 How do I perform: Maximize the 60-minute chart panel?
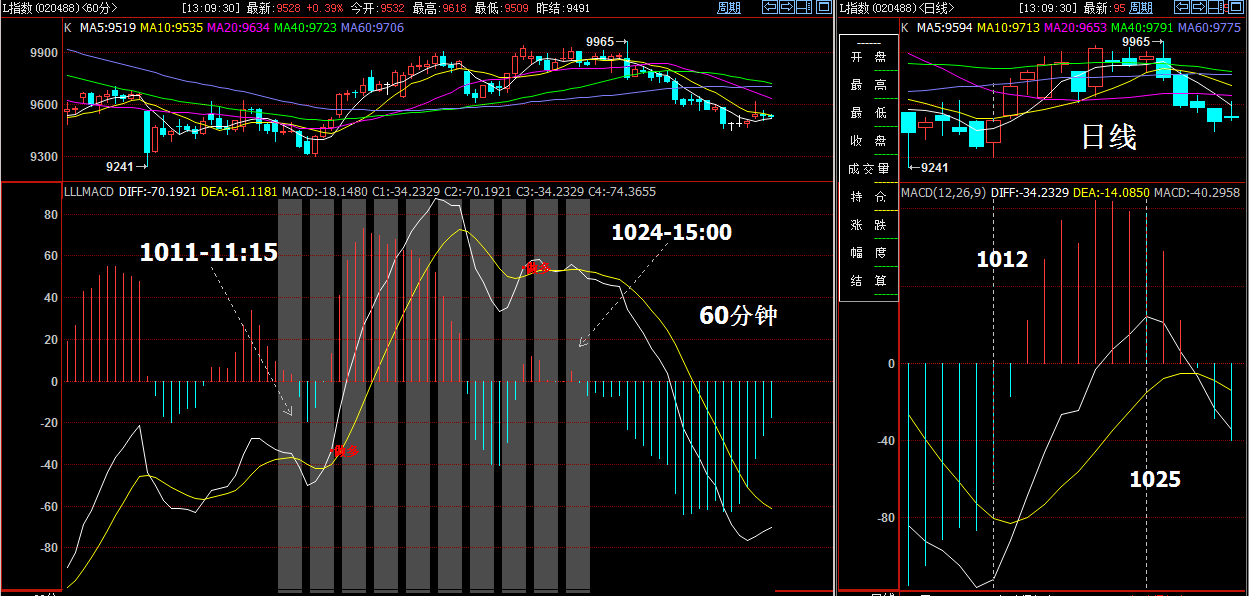coord(822,8)
